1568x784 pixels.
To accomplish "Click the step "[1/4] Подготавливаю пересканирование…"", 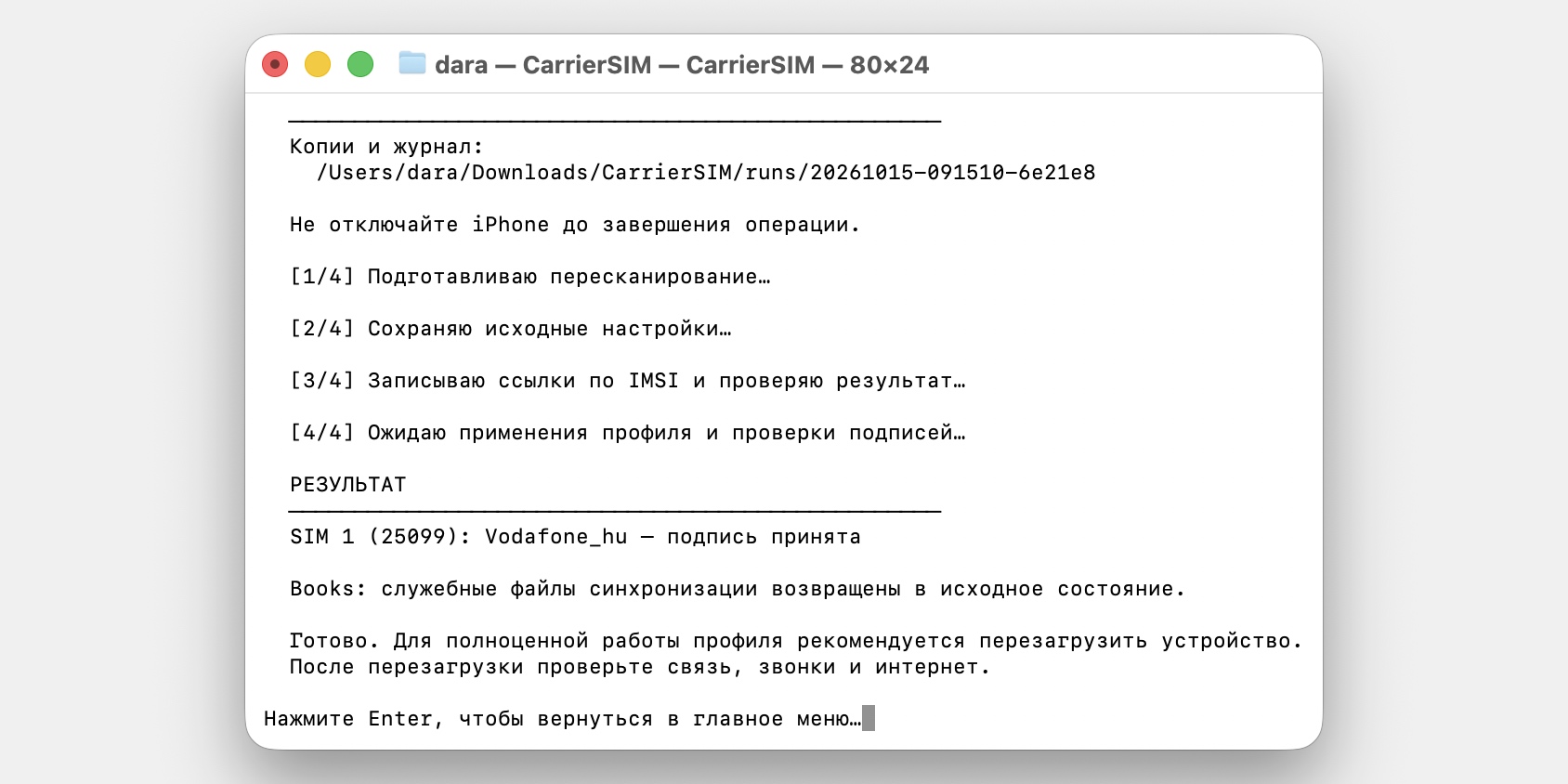I will pos(530,277).
